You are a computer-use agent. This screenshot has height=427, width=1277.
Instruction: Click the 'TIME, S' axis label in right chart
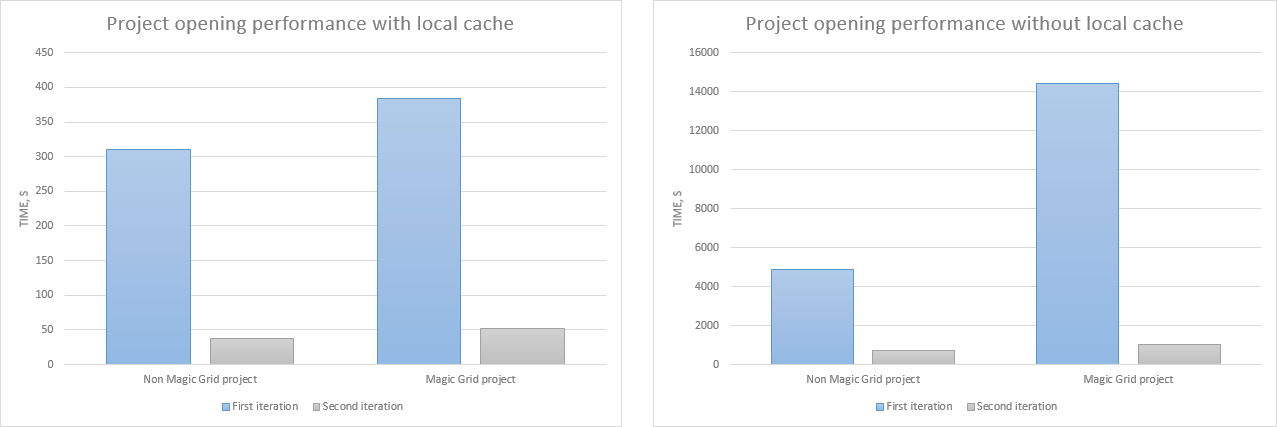point(679,209)
